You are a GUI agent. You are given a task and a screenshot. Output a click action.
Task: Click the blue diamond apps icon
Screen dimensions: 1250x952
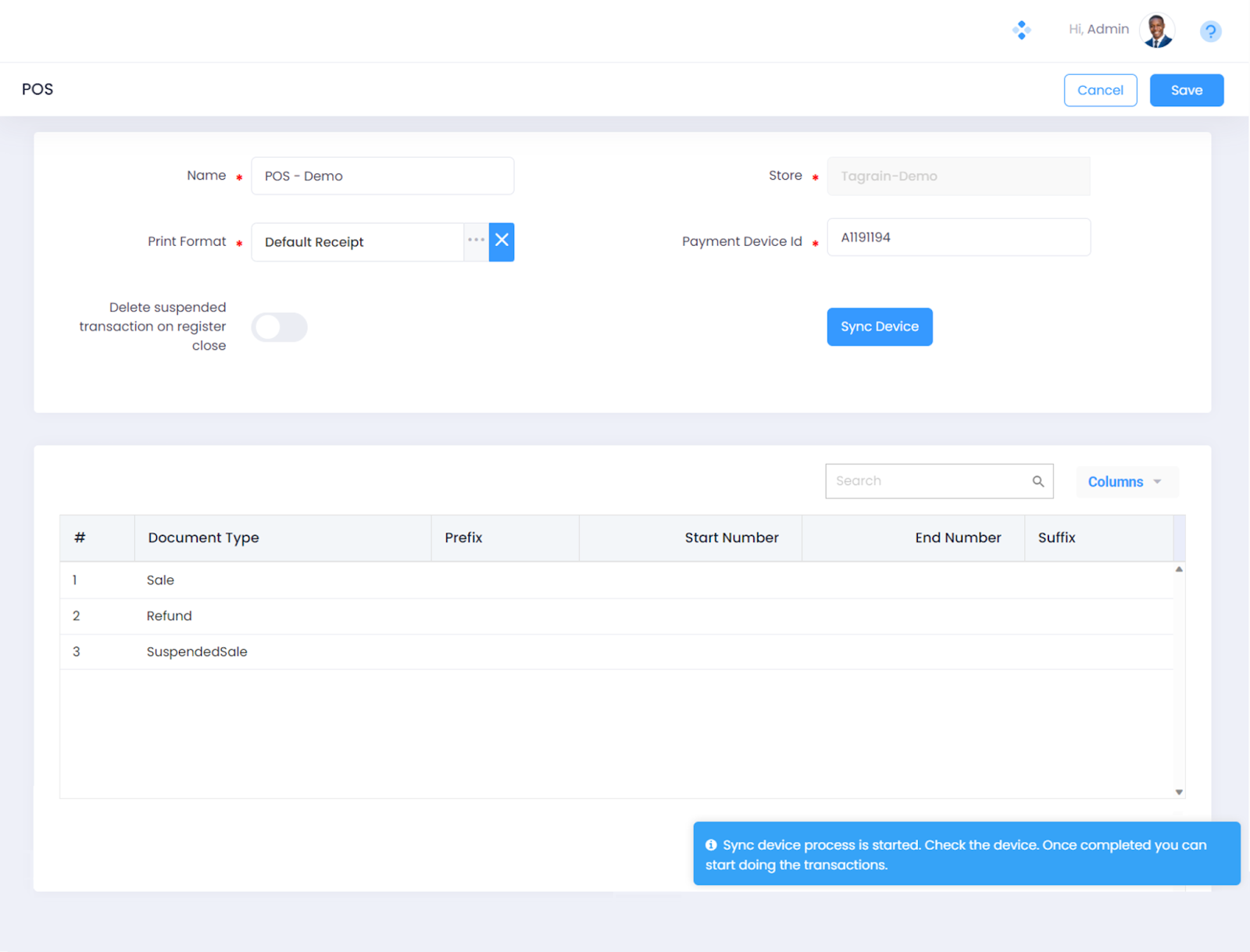pyautogui.click(x=1021, y=30)
